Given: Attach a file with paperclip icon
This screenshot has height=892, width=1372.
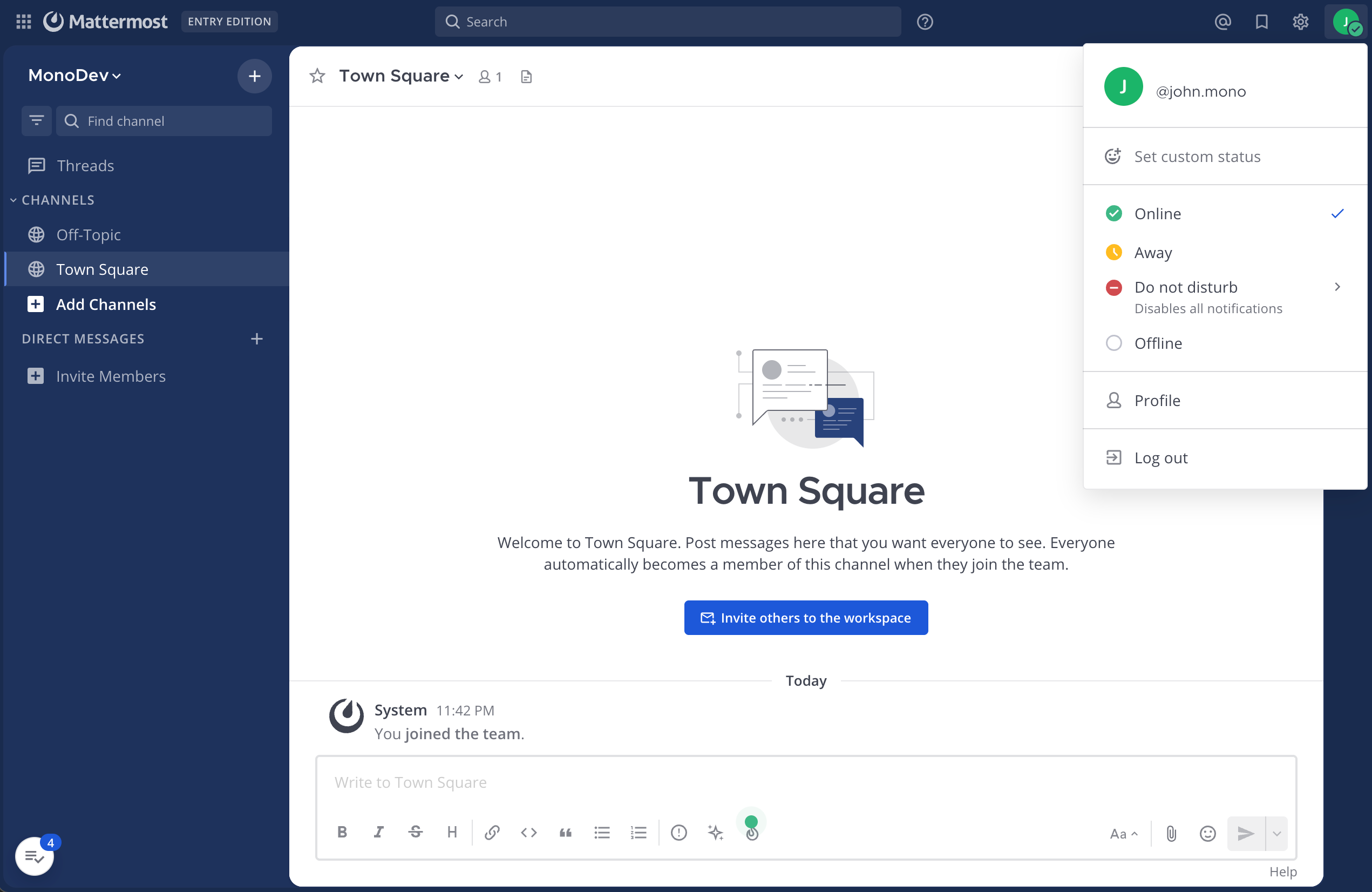Looking at the screenshot, I should click(x=1171, y=833).
